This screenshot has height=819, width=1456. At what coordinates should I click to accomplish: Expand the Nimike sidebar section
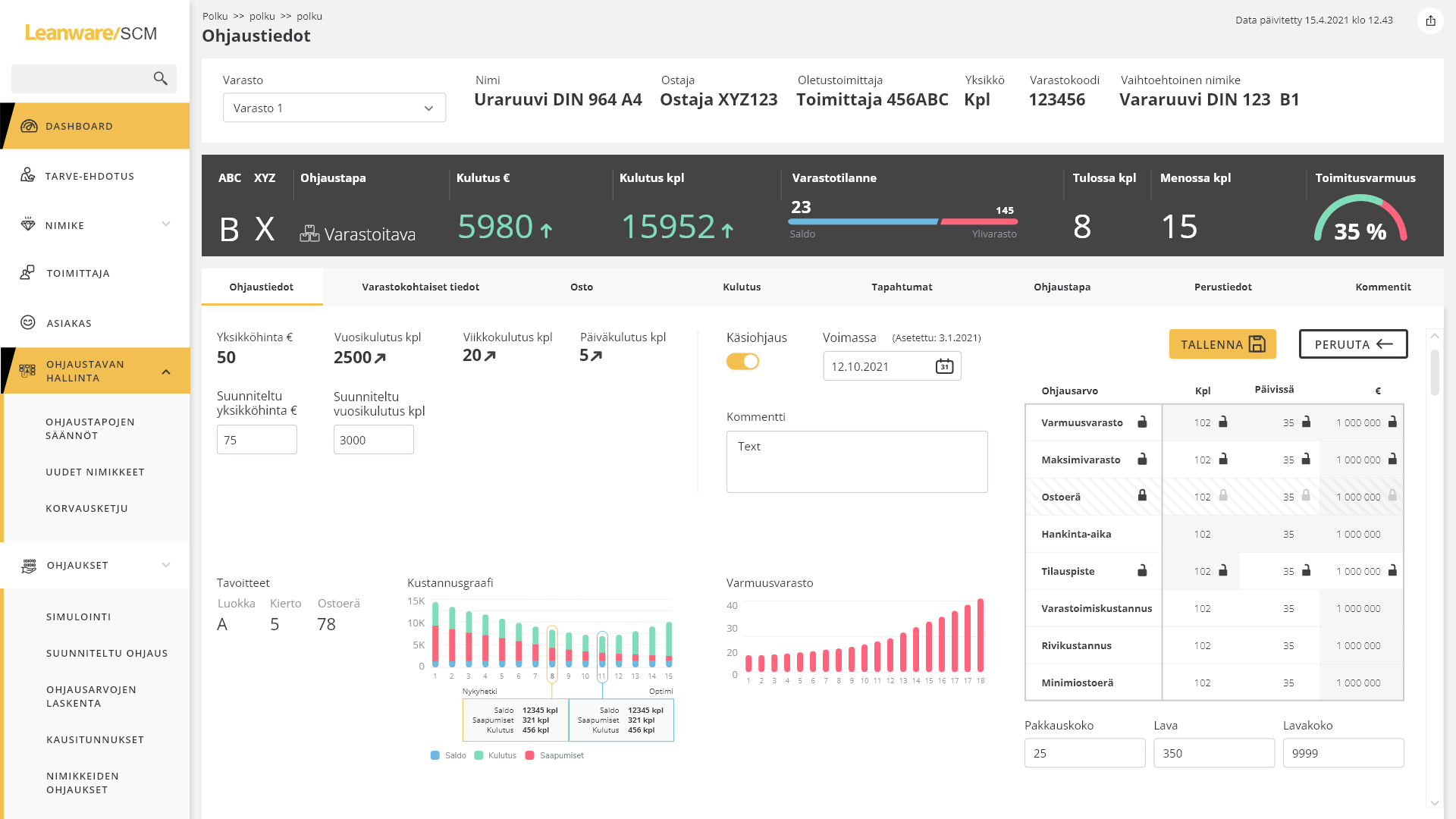click(166, 224)
